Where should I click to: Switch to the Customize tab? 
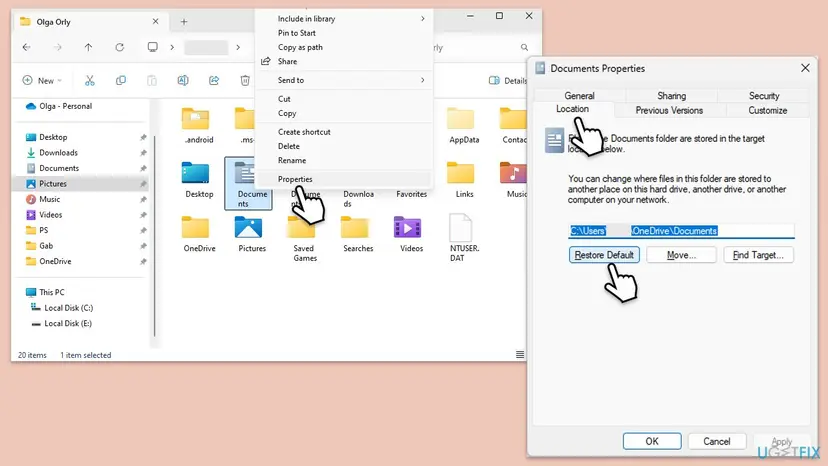pos(767,110)
